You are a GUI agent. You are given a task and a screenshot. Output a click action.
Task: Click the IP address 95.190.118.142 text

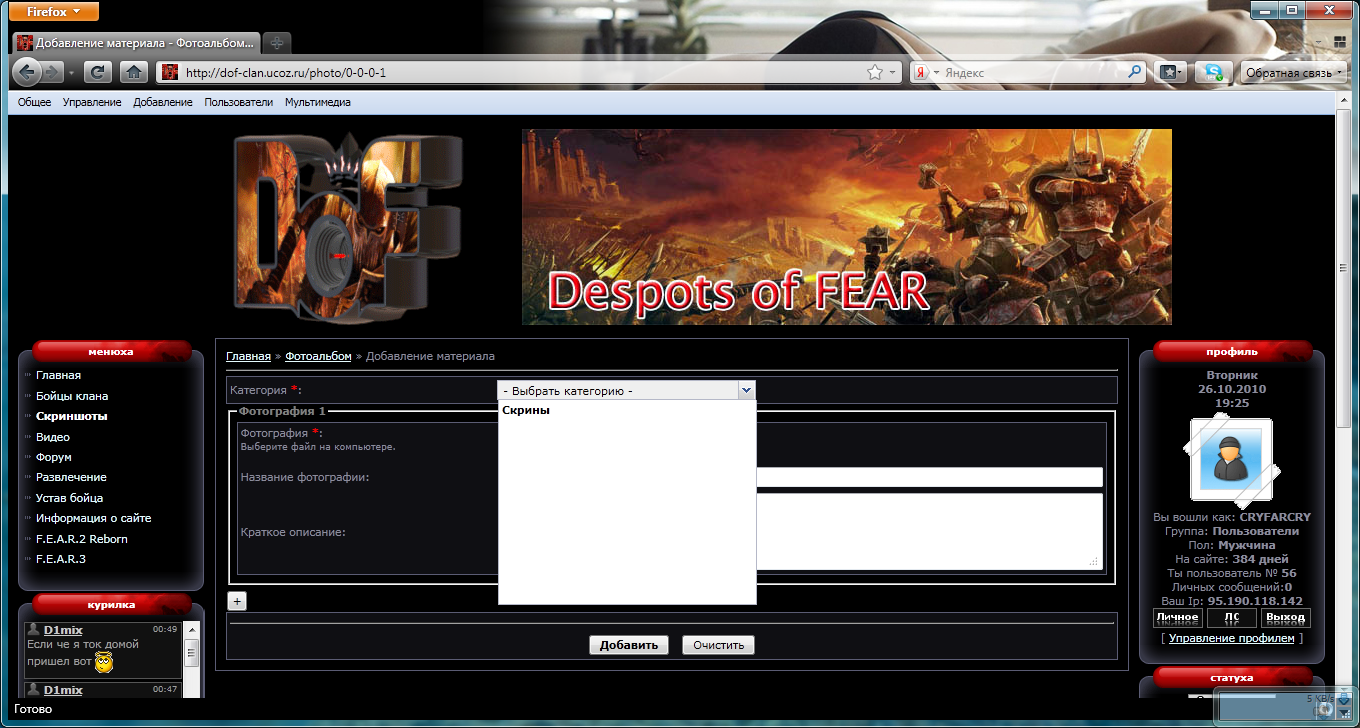point(1255,601)
